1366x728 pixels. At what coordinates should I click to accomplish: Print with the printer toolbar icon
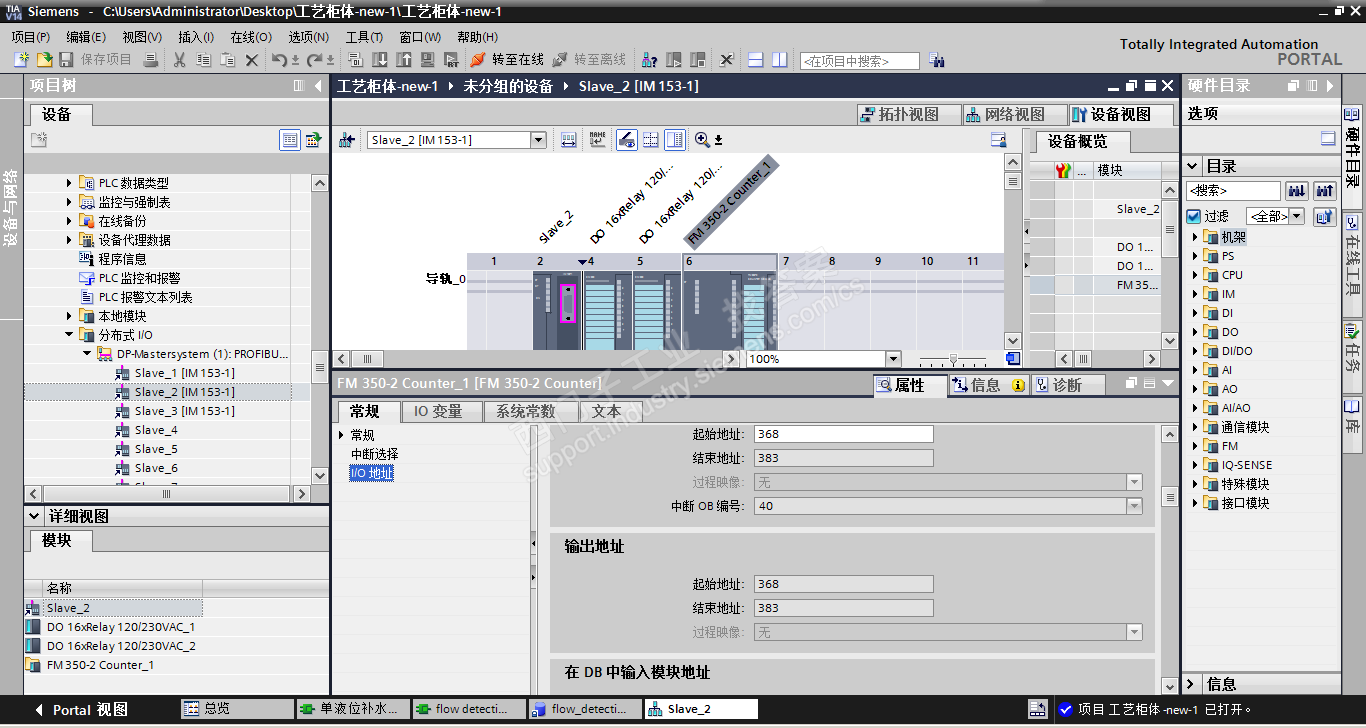(151, 60)
